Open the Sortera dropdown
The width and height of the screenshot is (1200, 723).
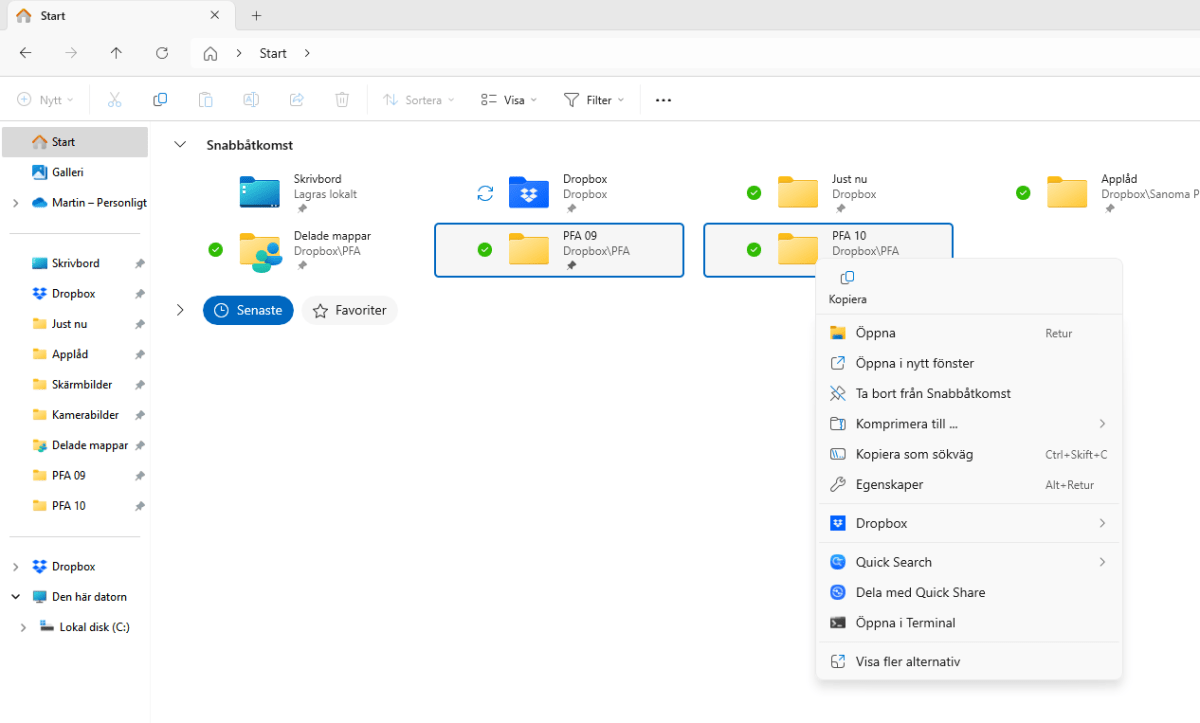coord(419,100)
